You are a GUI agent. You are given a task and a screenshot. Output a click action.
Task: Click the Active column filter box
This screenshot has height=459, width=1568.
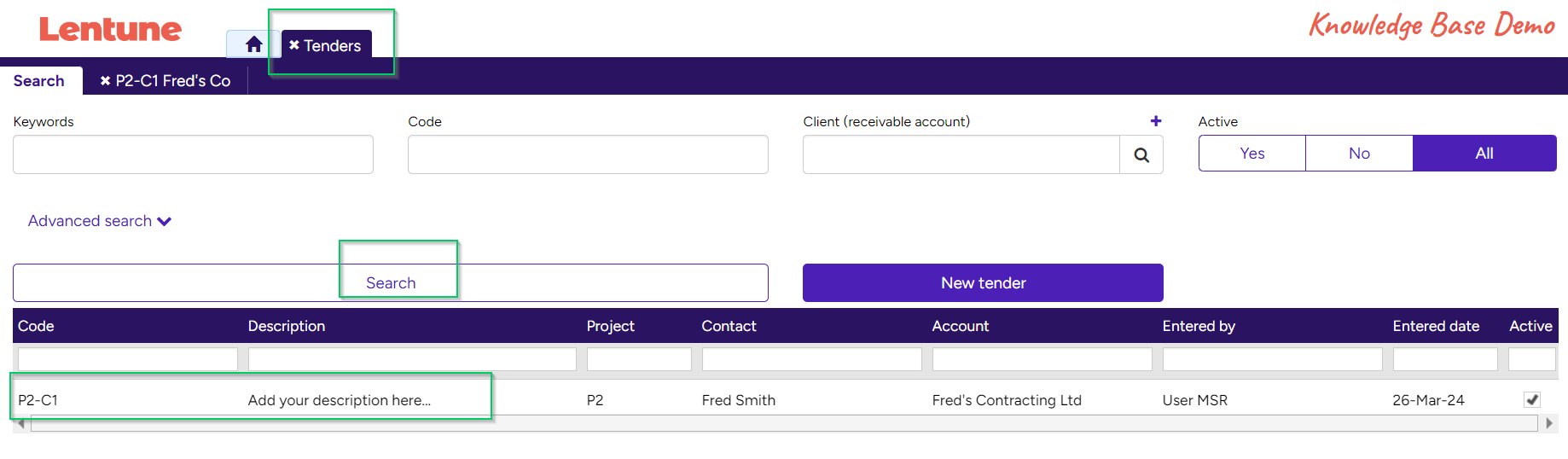pyautogui.click(x=1532, y=359)
